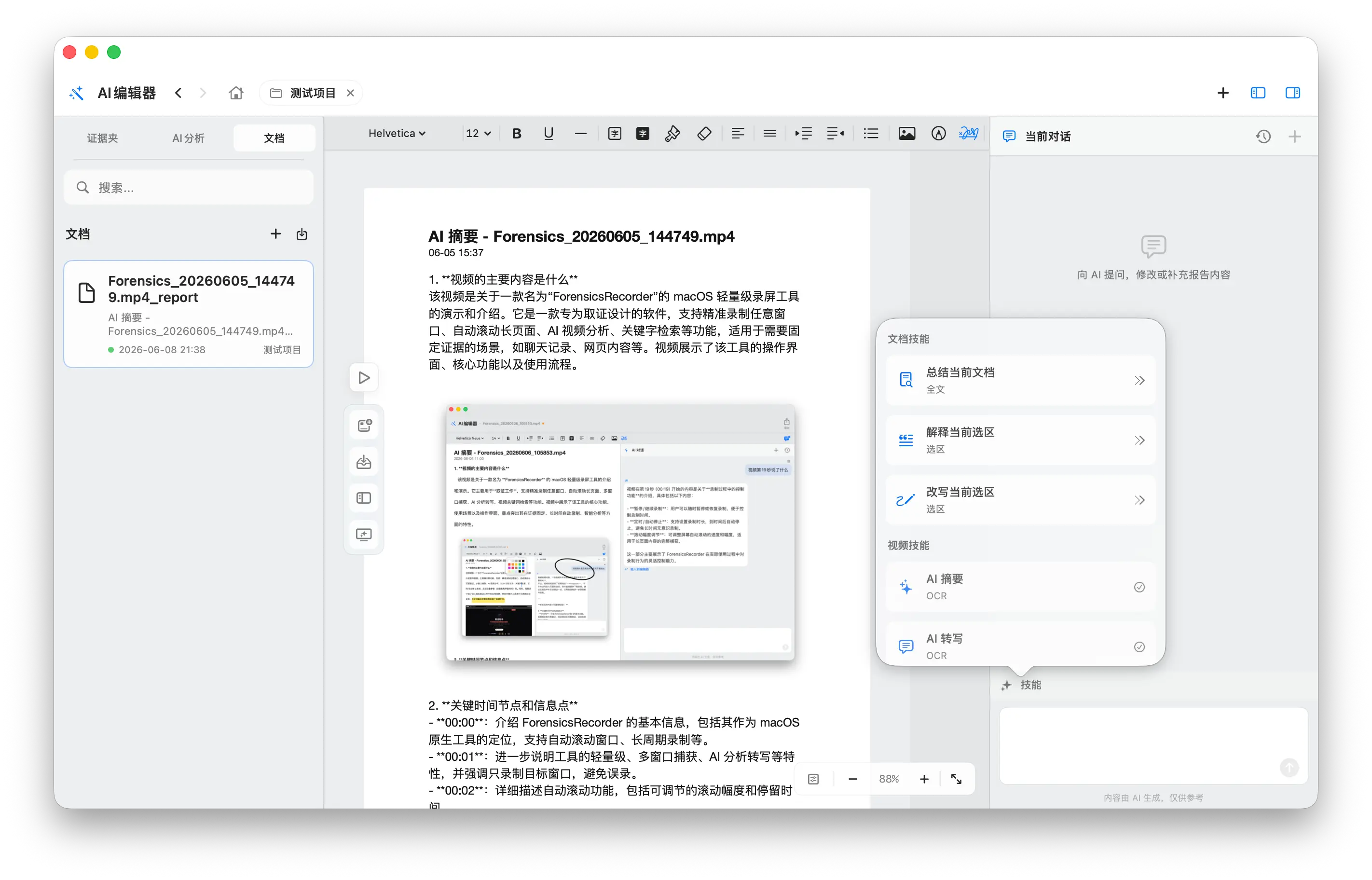Toggle checkmark on AI 摘要 row

coord(1139,587)
